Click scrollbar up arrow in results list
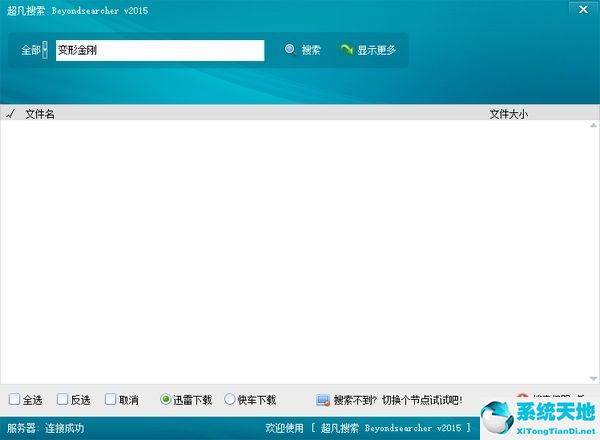This screenshot has width=600, height=440. 593,125
